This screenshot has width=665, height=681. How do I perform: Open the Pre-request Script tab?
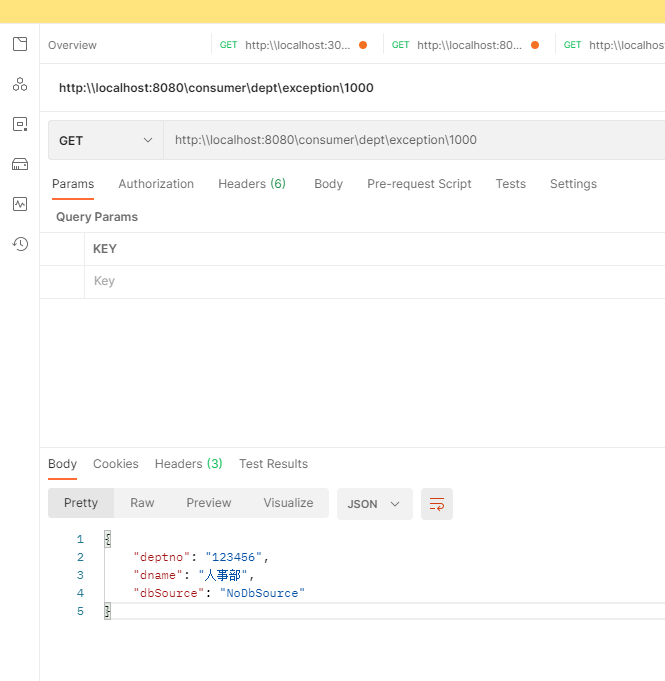(x=419, y=184)
